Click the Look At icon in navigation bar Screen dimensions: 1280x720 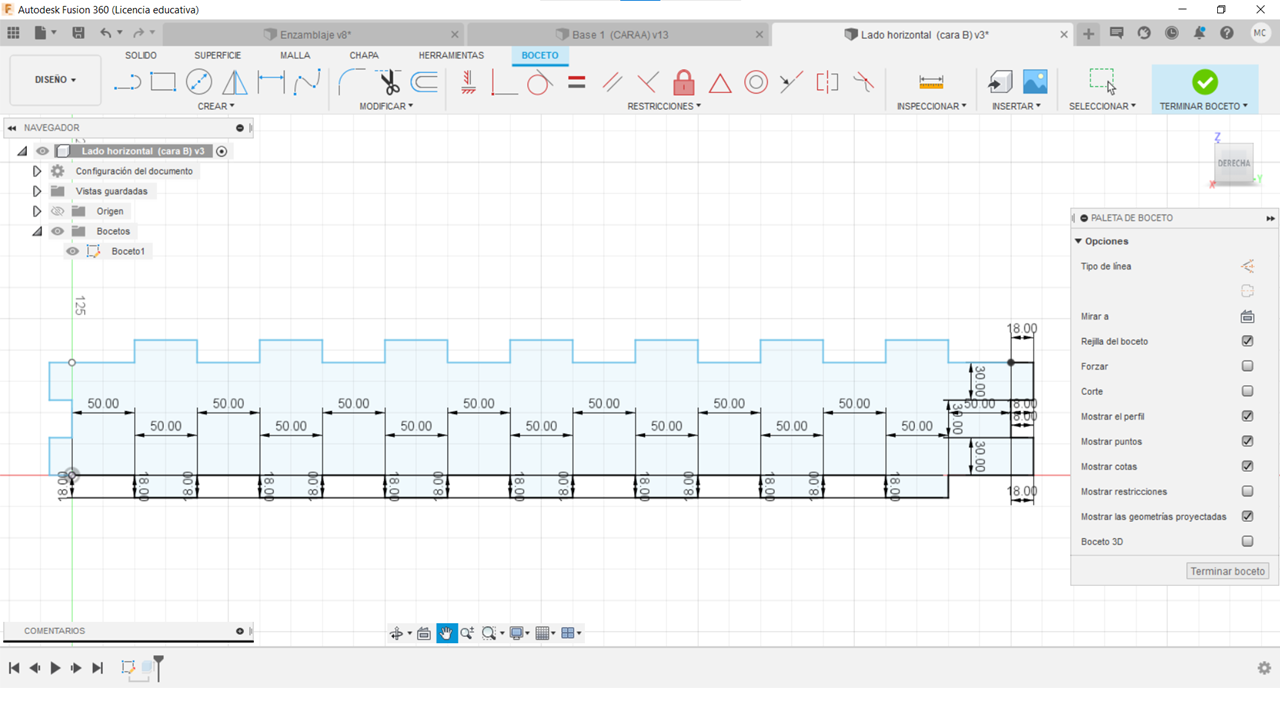424,633
